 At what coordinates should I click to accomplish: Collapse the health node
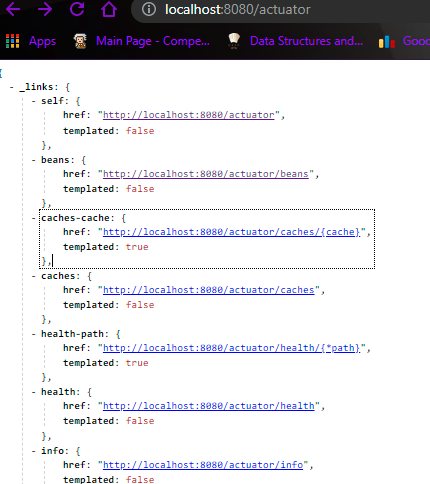pyautogui.click(x=34, y=392)
